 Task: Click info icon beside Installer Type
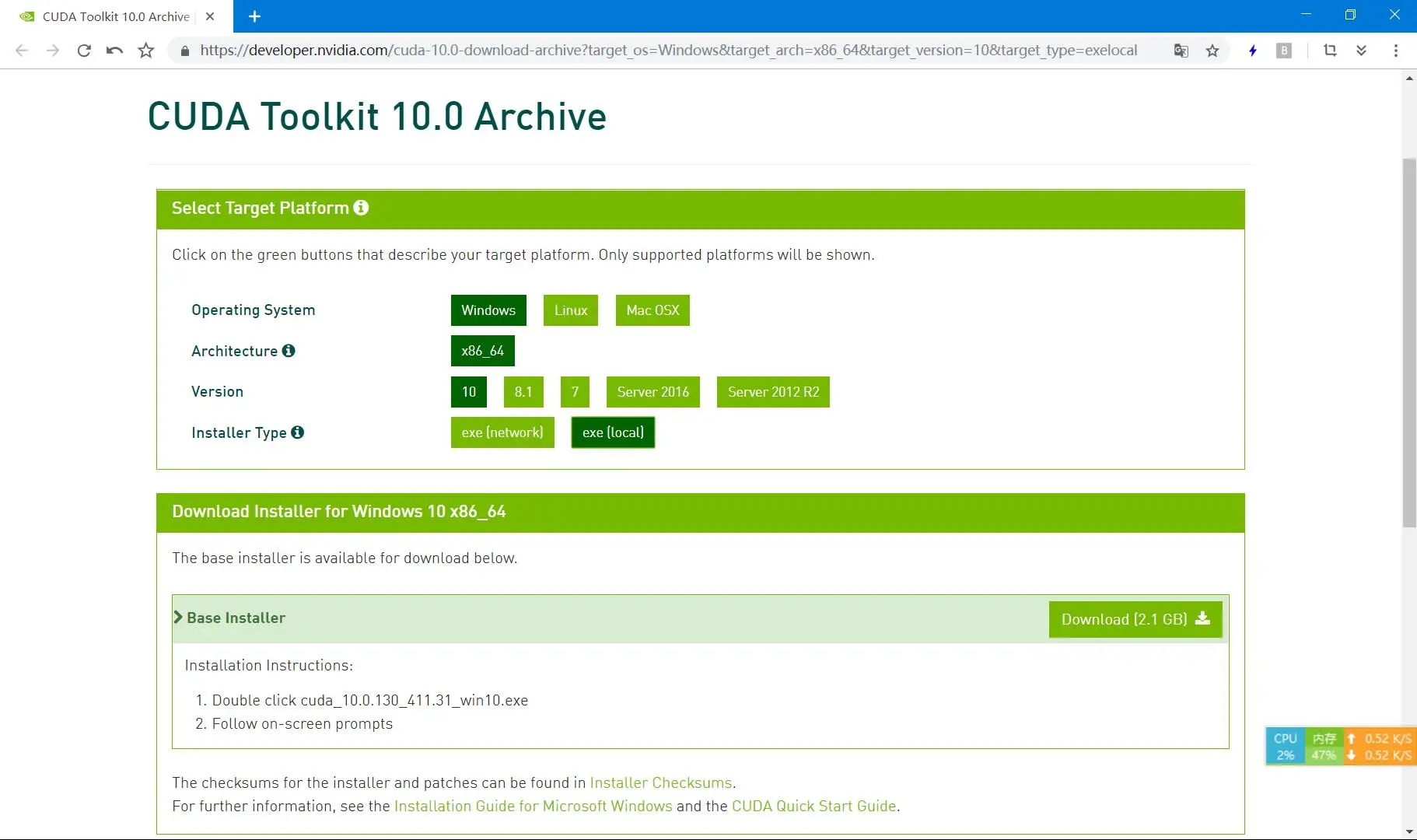pyautogui.click(x=297, y=432)
